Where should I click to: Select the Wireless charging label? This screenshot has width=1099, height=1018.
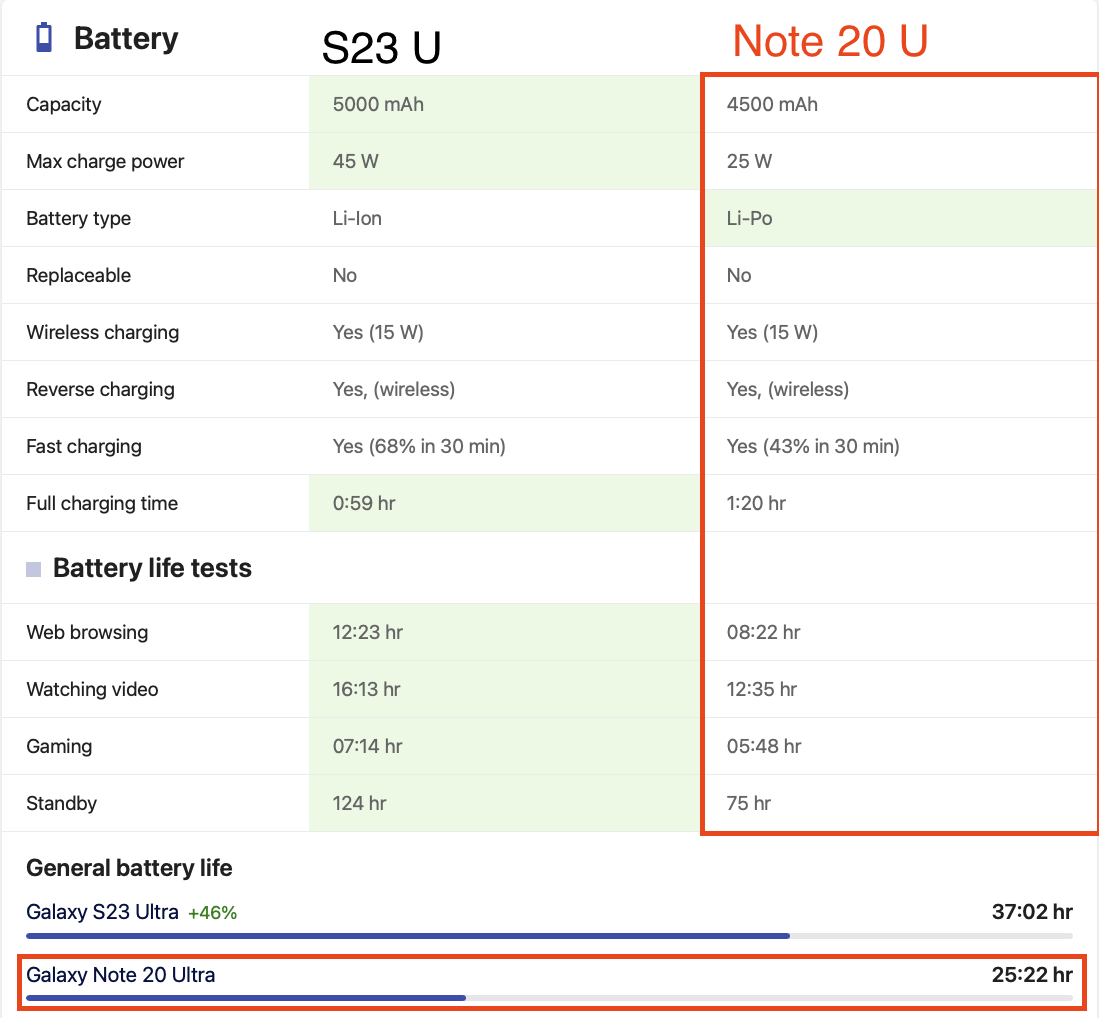pos(102,332)
